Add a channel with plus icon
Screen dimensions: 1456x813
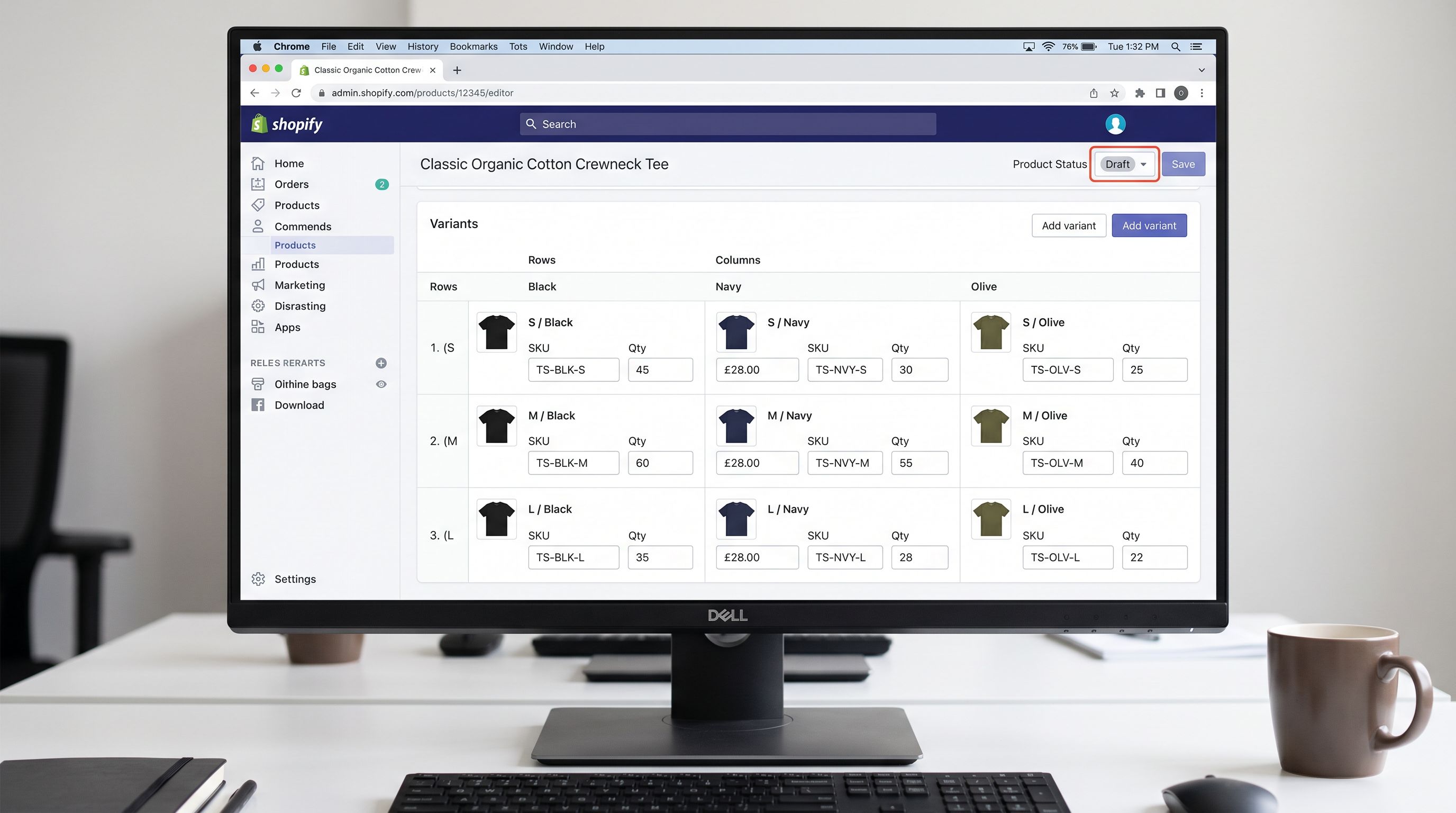381,363
